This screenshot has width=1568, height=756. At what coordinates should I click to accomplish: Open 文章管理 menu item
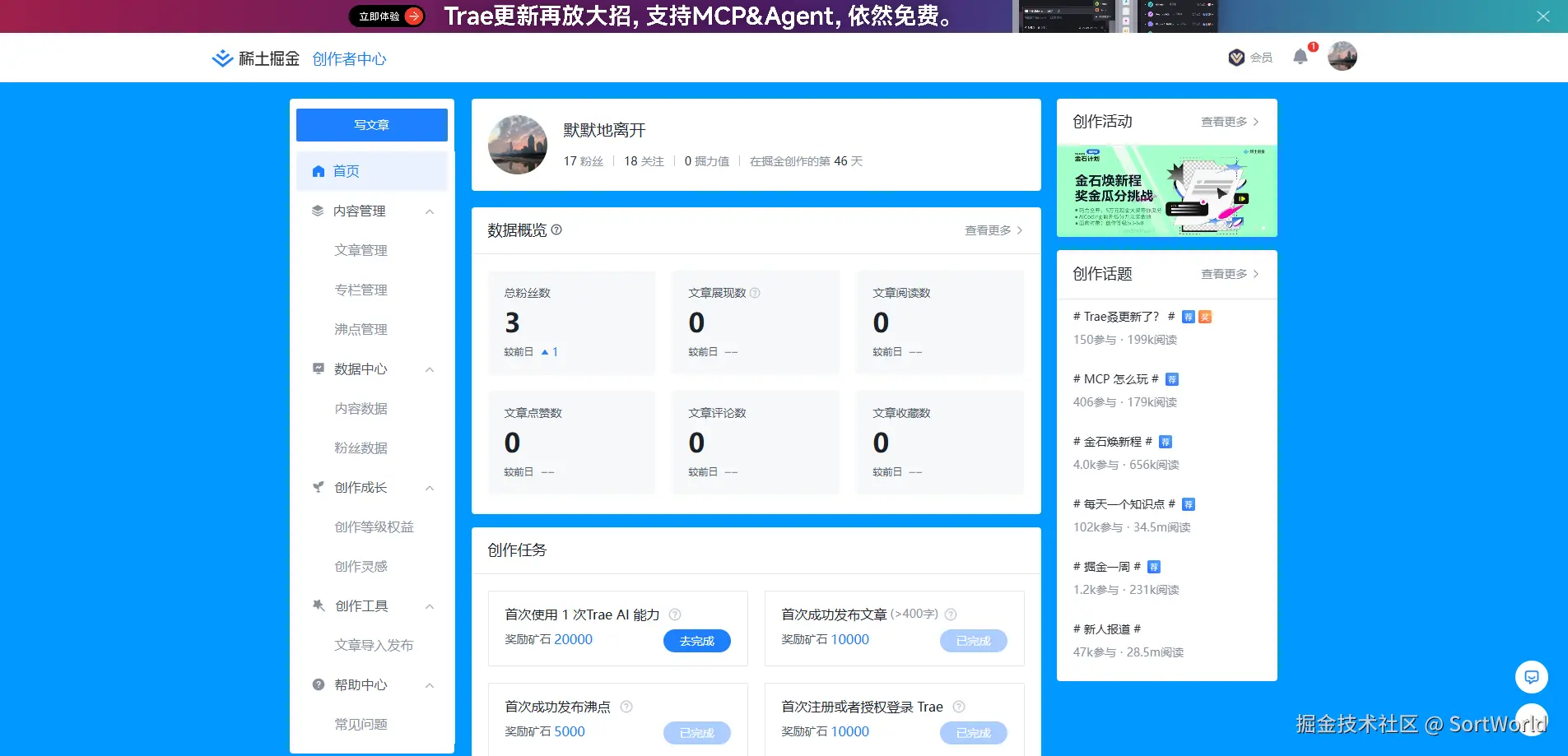pyautogui.click(x=361, y=250)
